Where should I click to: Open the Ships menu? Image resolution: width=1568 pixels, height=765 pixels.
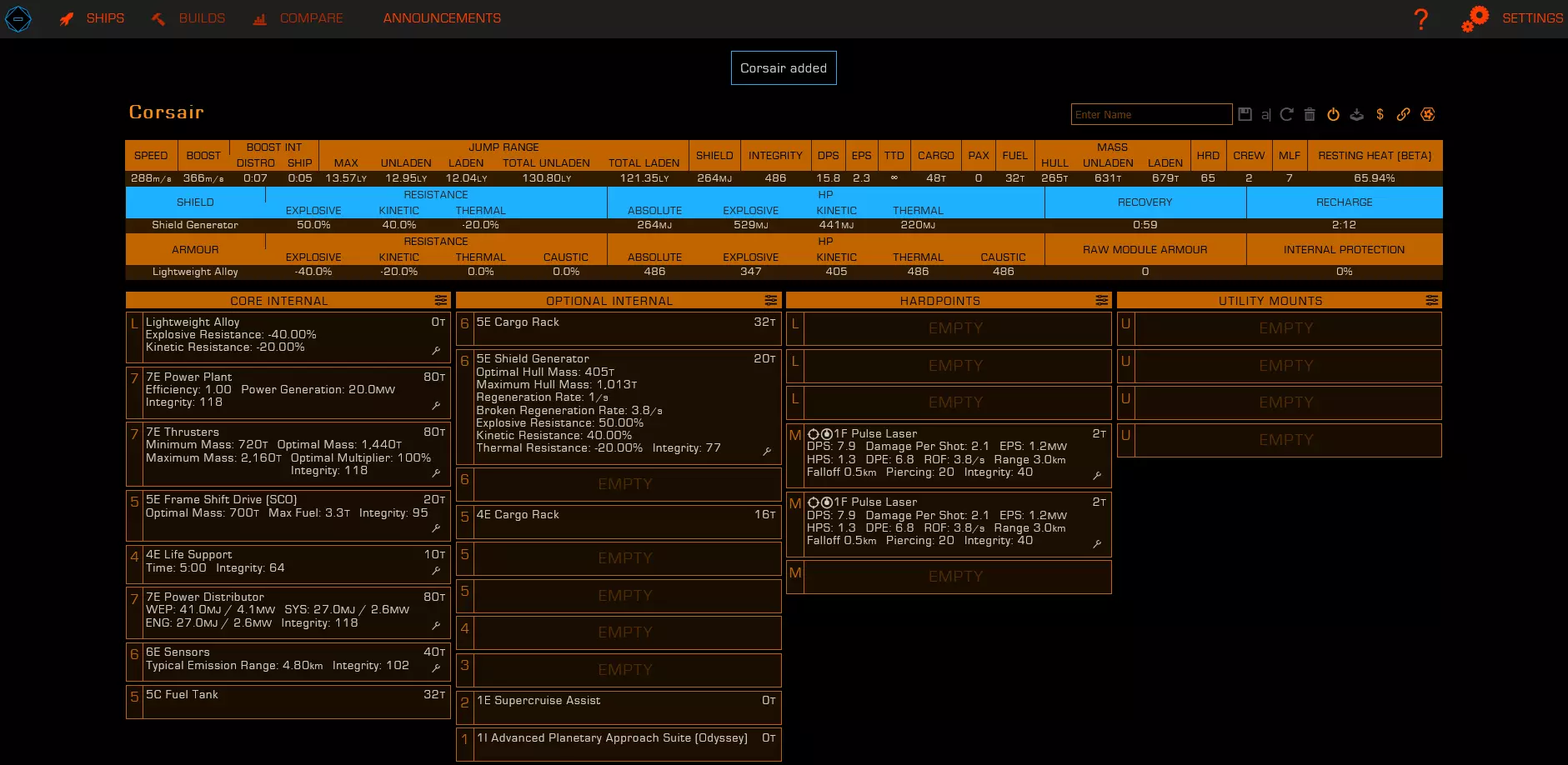[x=92, y=18]
